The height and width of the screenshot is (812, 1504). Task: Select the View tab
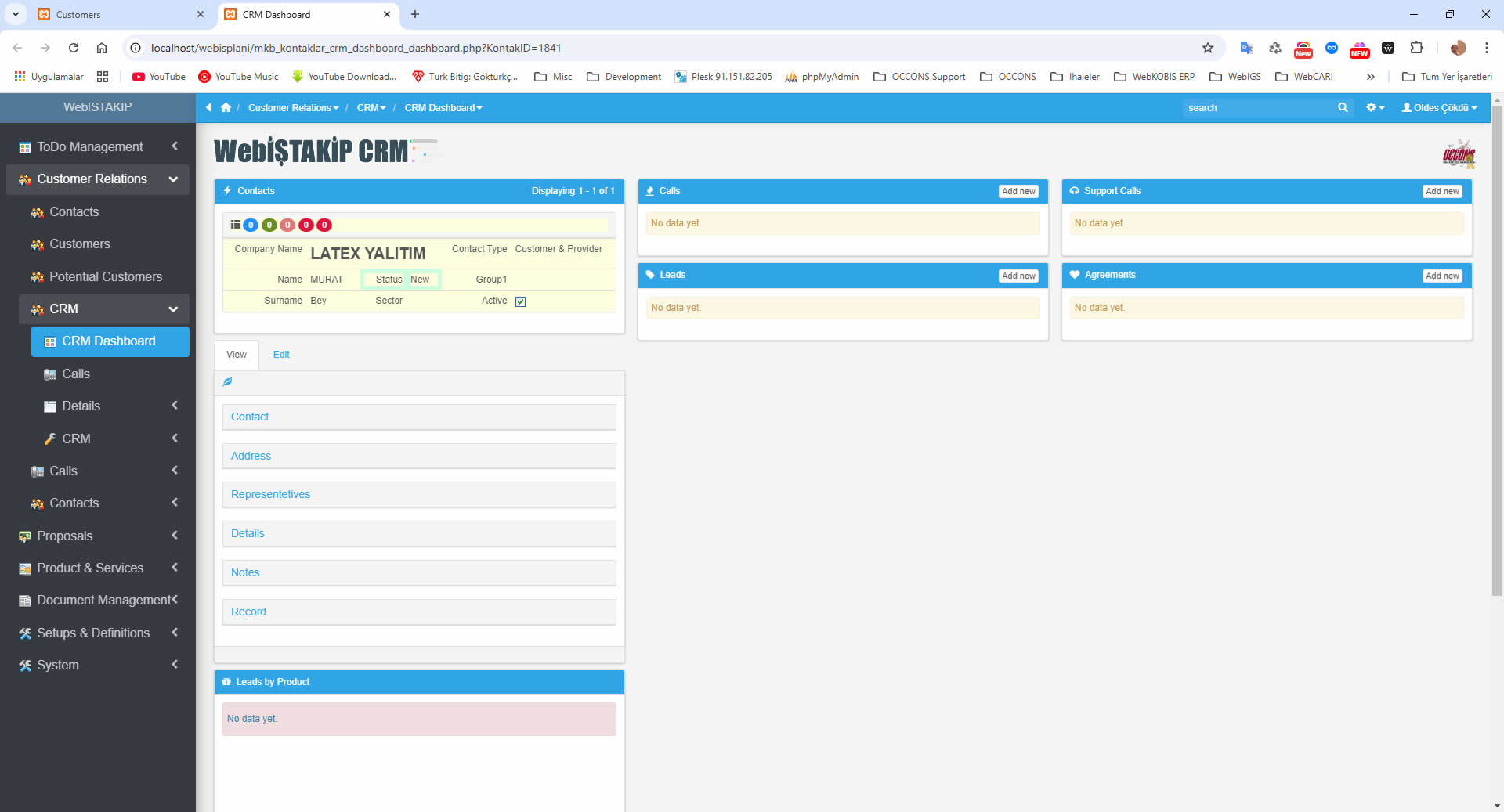(x=237, y=355)
